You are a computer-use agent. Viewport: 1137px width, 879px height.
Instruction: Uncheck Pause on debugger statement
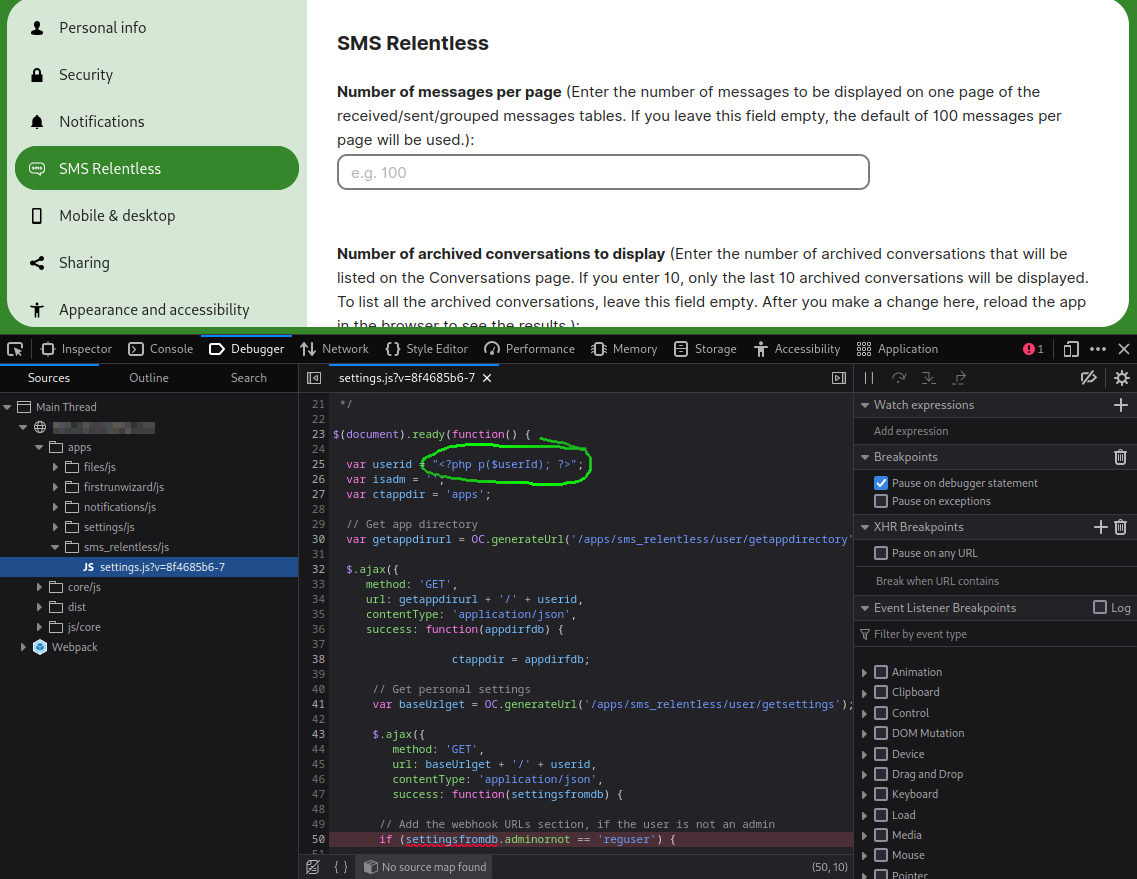(x=881, y=483)
